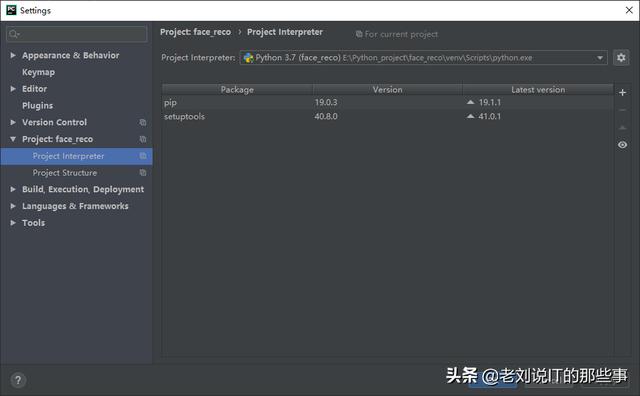Close the Settings dialog window
The image size is (640, 396).
pyautogui.click(x=629, y=10)
